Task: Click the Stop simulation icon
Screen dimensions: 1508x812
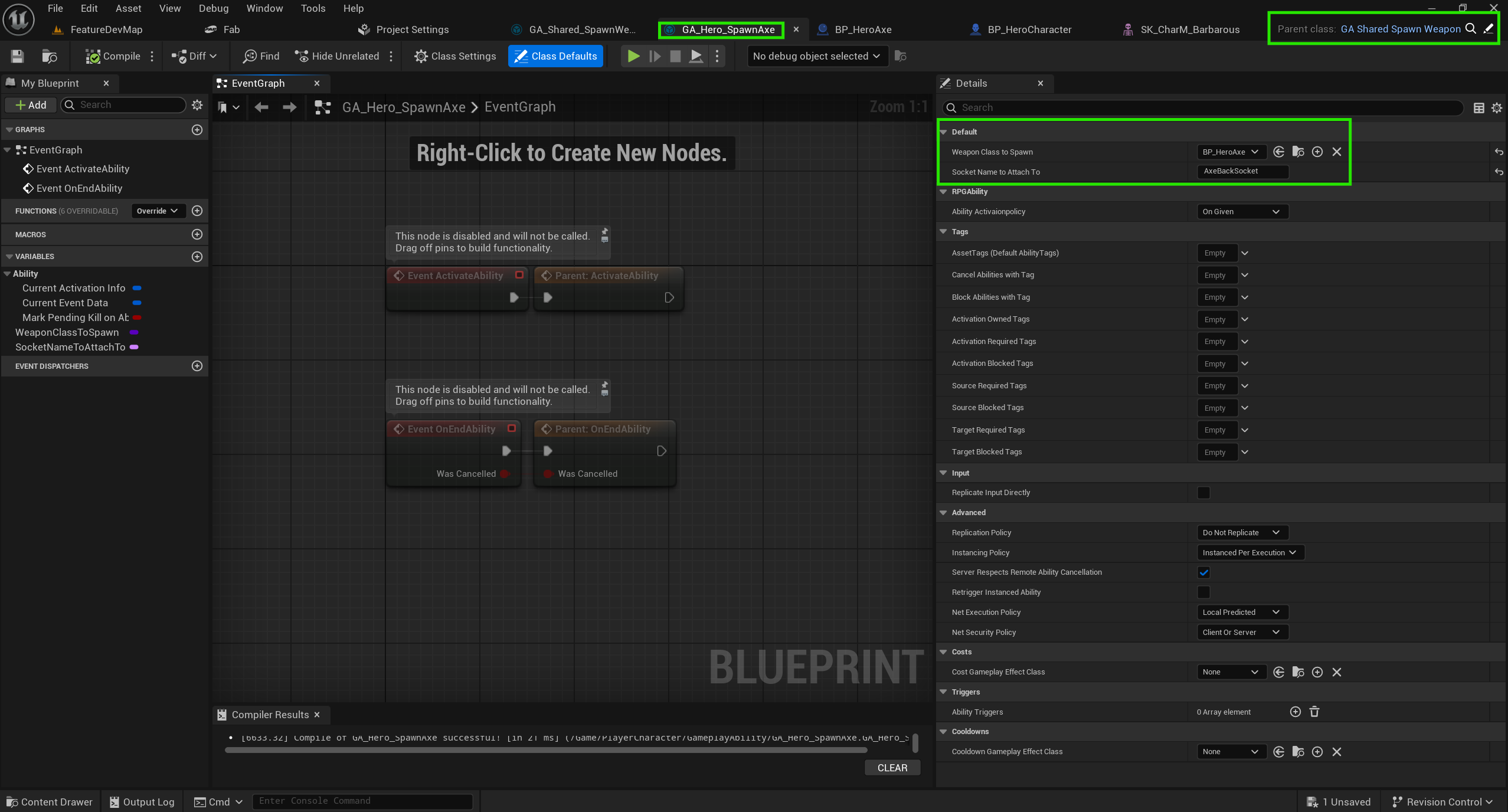Action: (675, 56)
